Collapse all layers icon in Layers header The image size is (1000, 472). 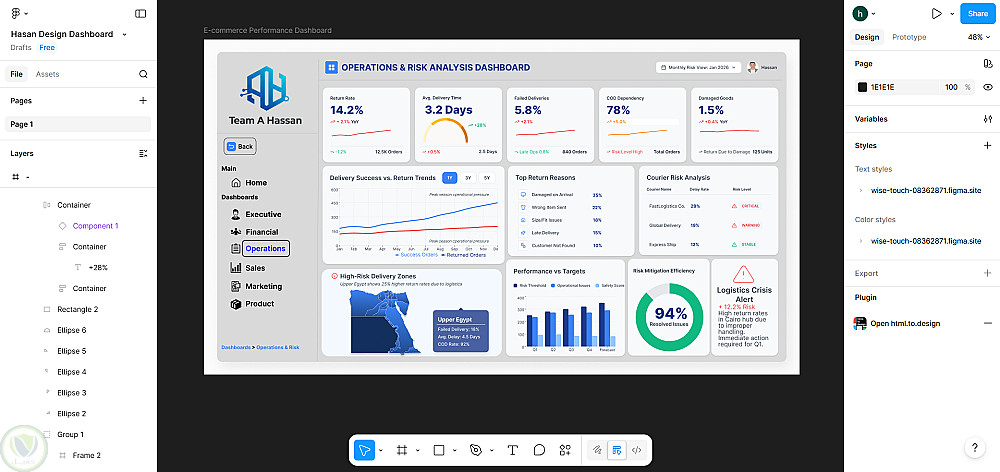click(x=143, y=153)
